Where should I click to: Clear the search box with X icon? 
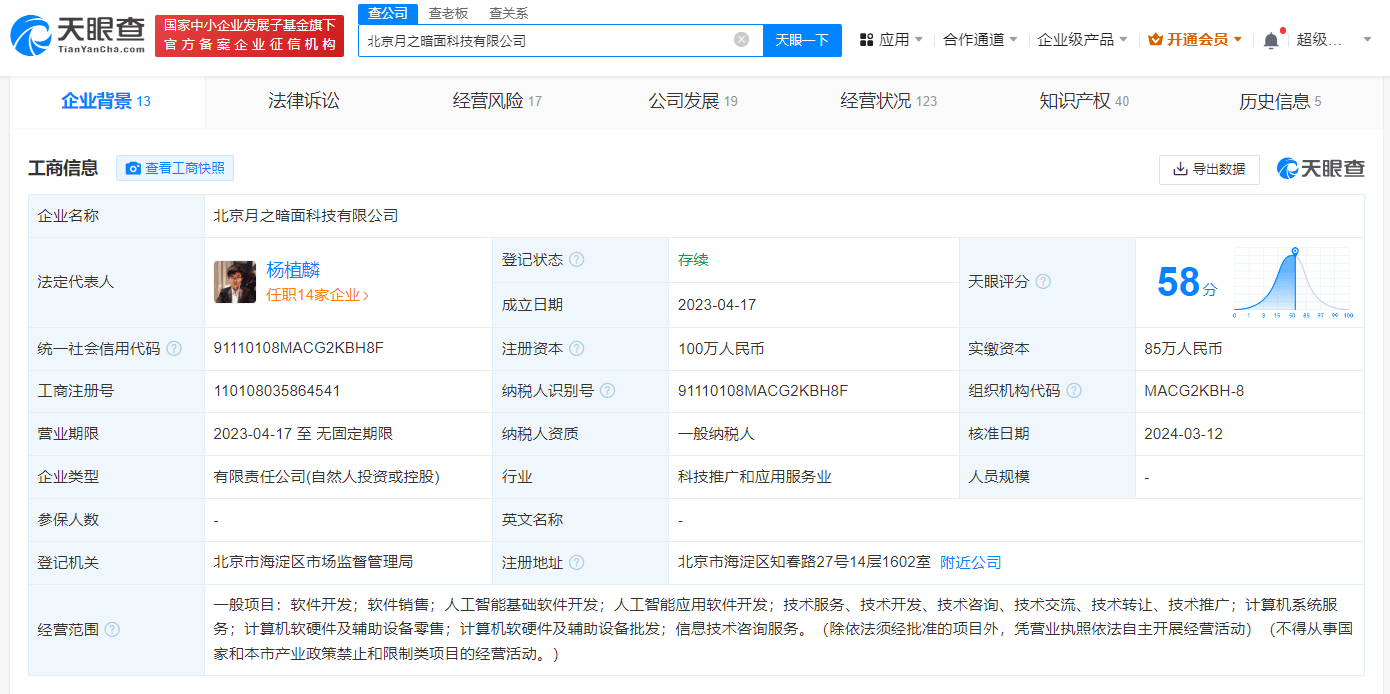pos(741,40)
